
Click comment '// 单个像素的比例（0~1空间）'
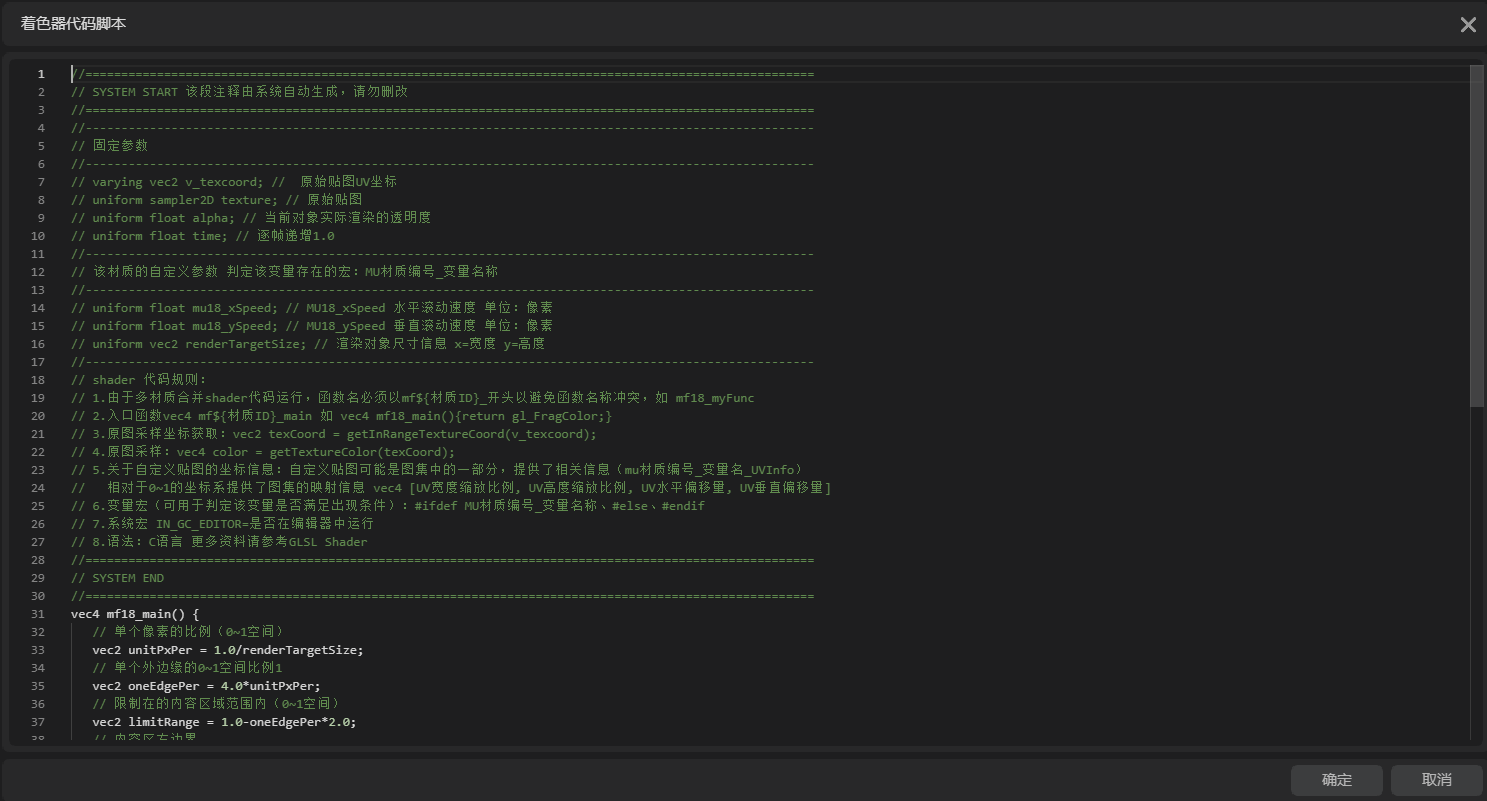[188, 632]
